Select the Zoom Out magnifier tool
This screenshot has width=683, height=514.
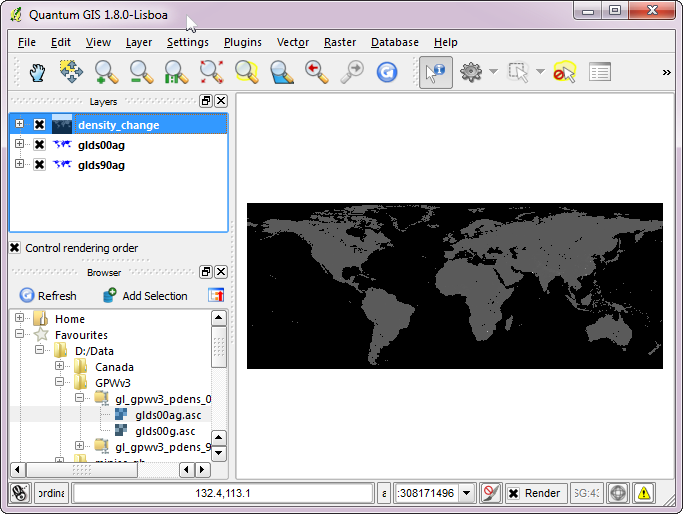click(x=142, y=72)
